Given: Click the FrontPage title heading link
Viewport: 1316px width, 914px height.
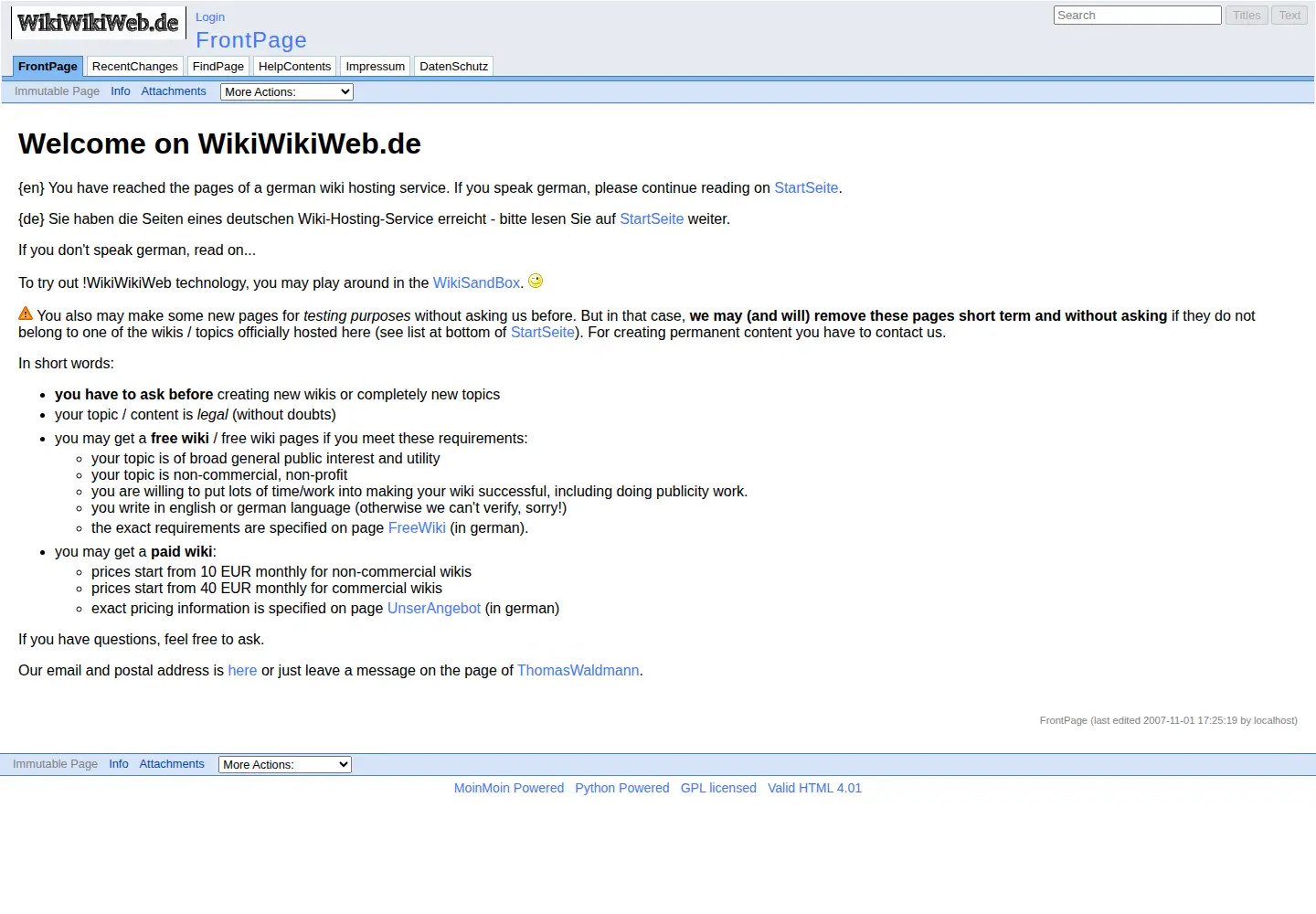Looking at the screenshot, I should [x=251, y=40].
